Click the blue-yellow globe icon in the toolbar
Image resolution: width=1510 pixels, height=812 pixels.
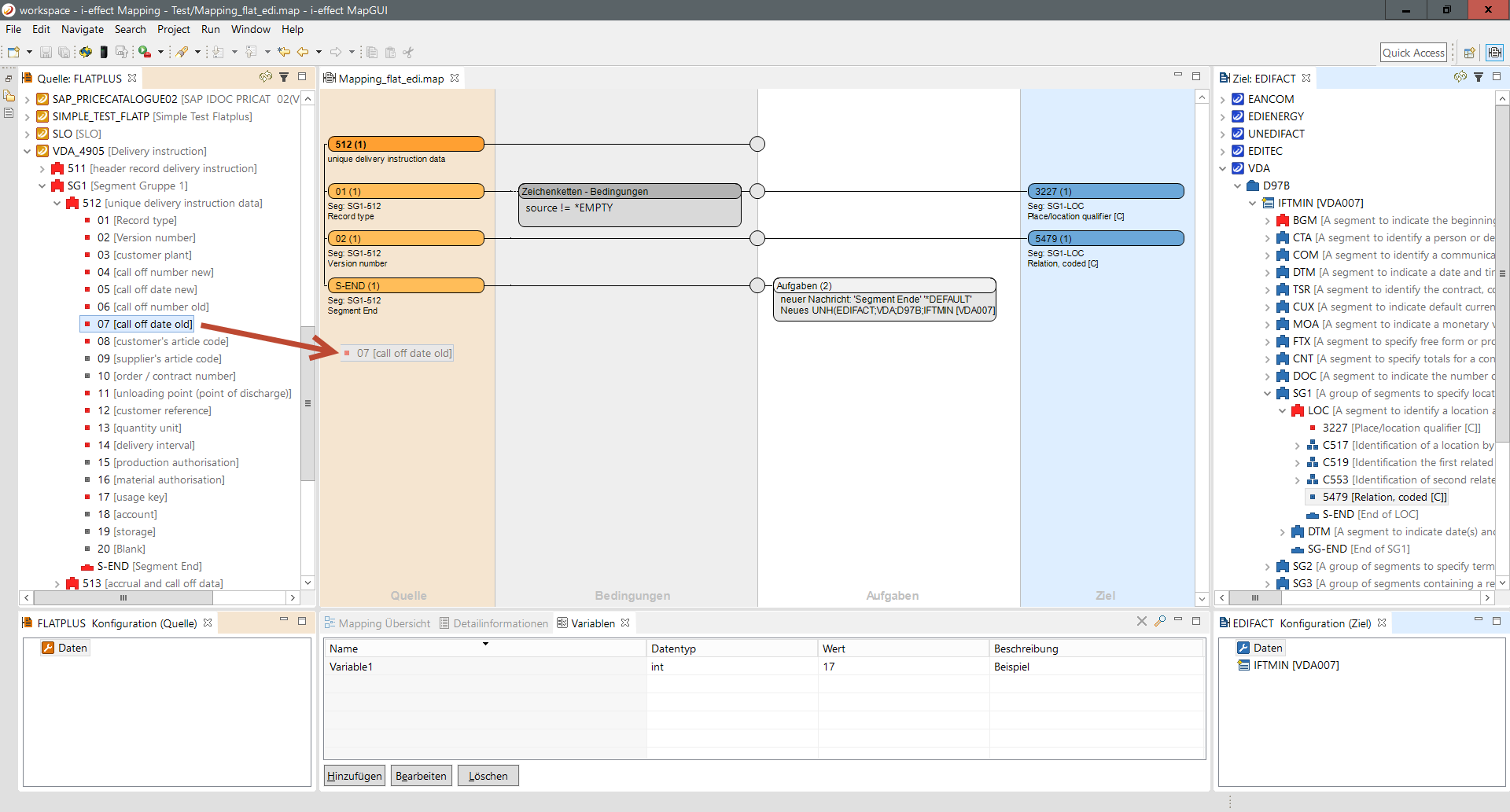coord(85,52)
